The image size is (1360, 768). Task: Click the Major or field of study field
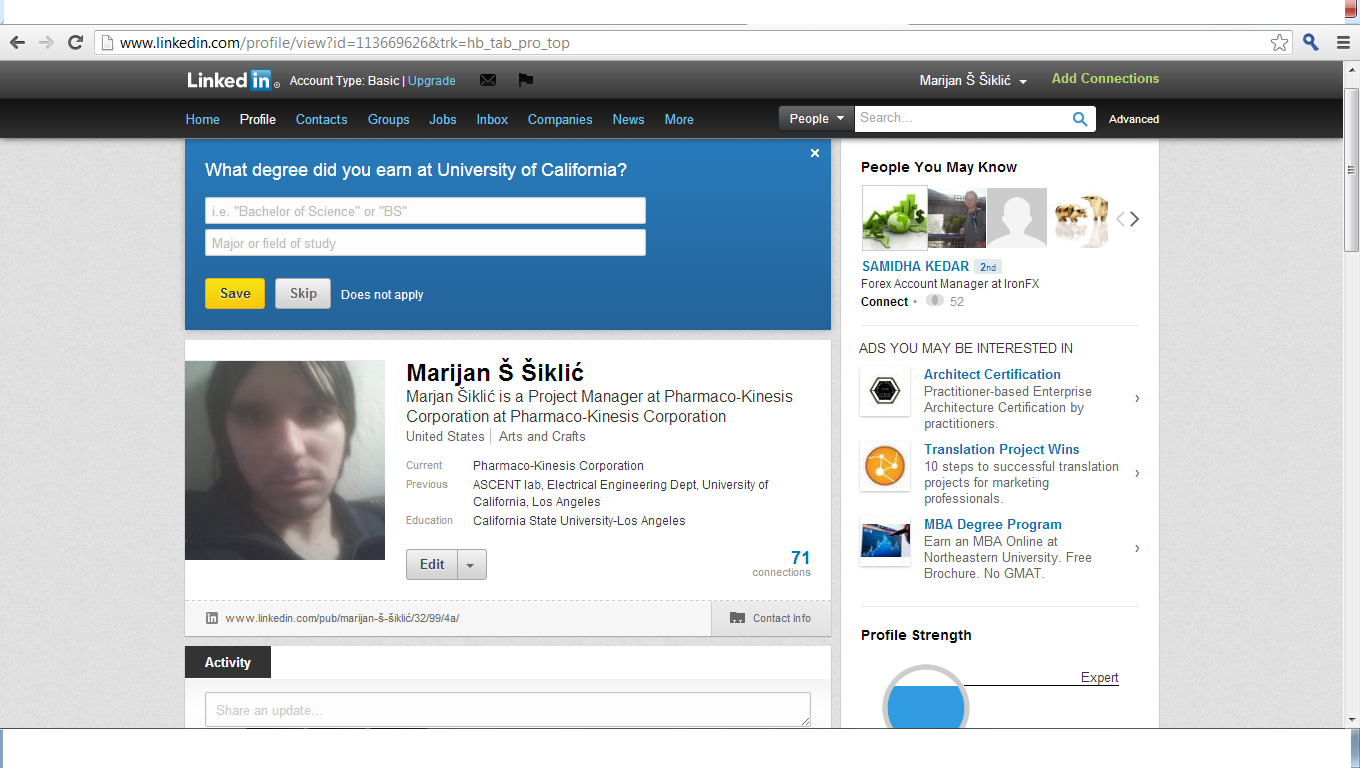425,243
